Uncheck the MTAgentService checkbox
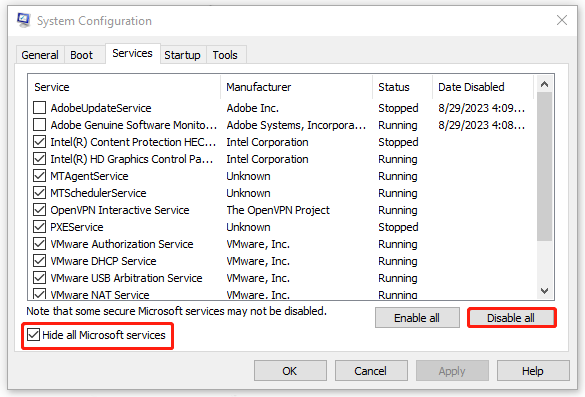 (x=40, y=176)
